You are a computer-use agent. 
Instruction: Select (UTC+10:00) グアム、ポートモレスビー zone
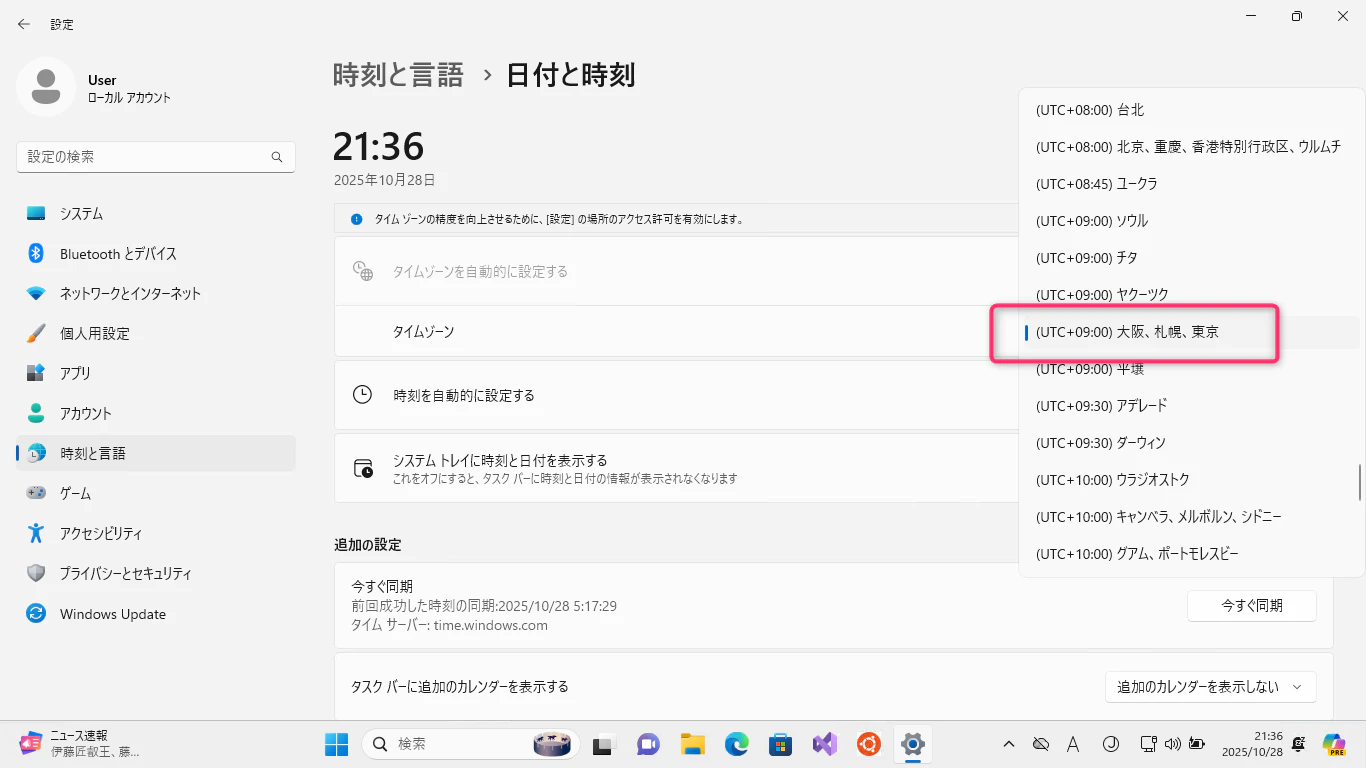tap(1190, 554)
